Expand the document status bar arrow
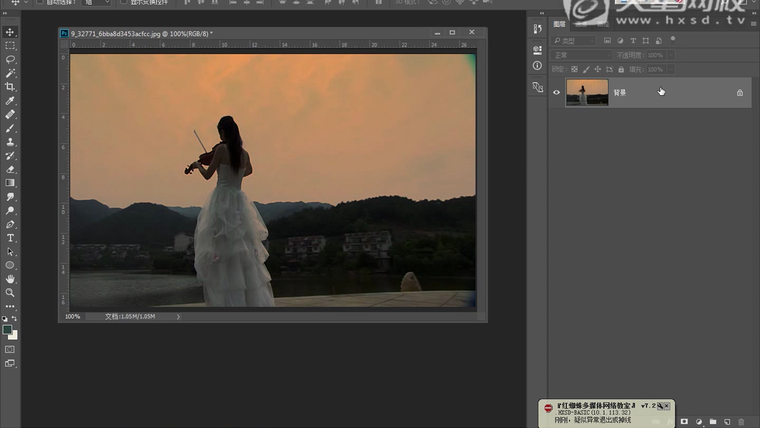This screenshot has width=760, height=428. (179, 316)
